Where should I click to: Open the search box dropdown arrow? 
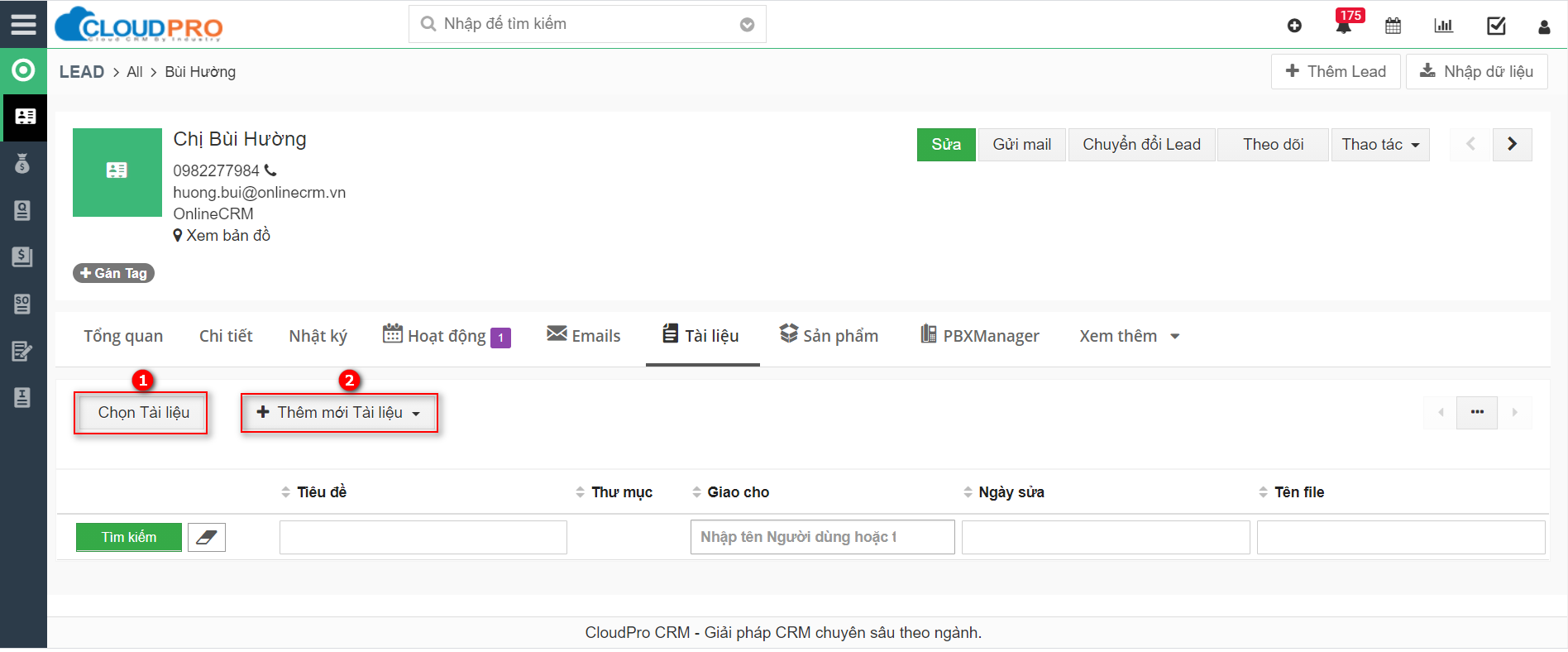point(747,25)
